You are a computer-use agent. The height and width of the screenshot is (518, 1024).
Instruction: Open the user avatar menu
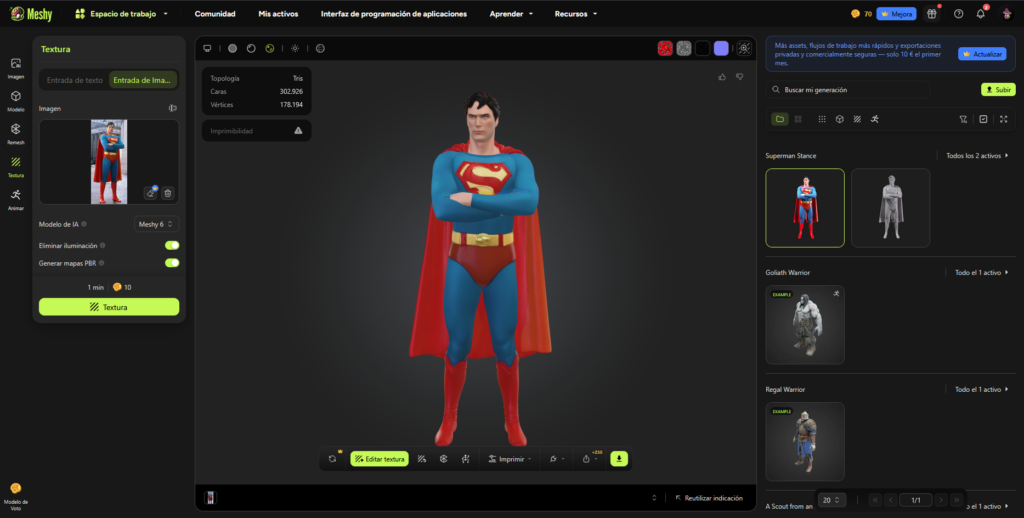1007,14
